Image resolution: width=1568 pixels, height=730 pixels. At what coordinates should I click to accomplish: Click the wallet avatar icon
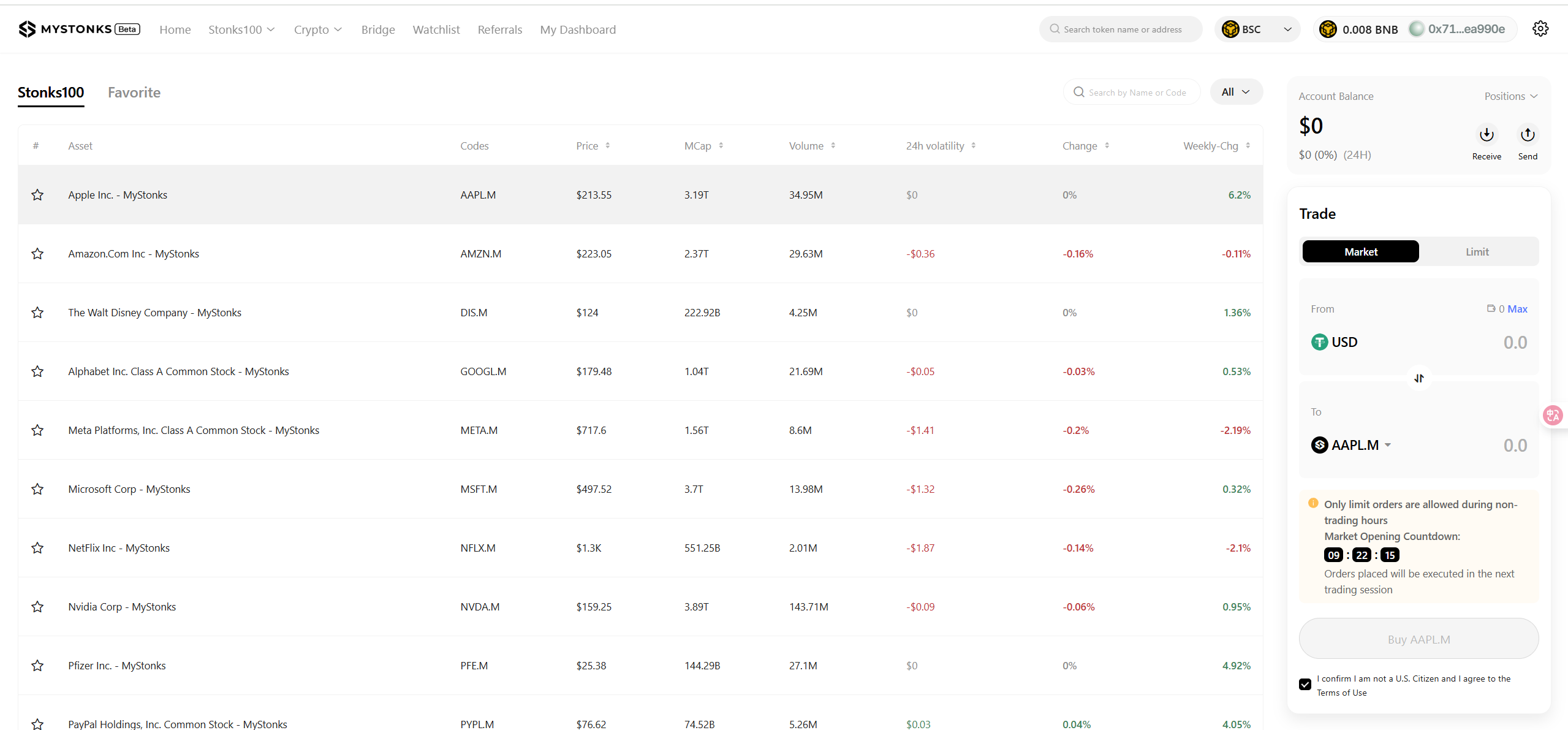1416,29
